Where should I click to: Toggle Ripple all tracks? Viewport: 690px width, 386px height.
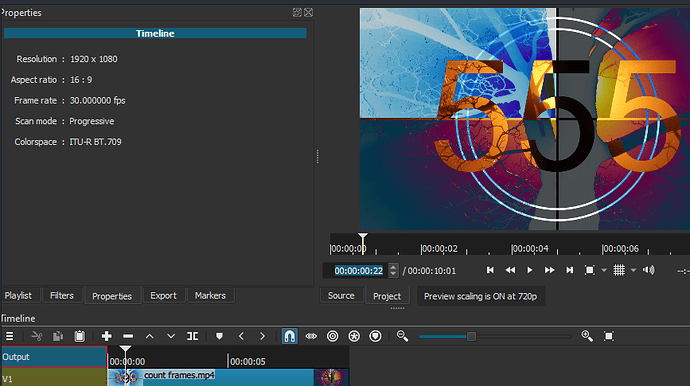(354, 336)
